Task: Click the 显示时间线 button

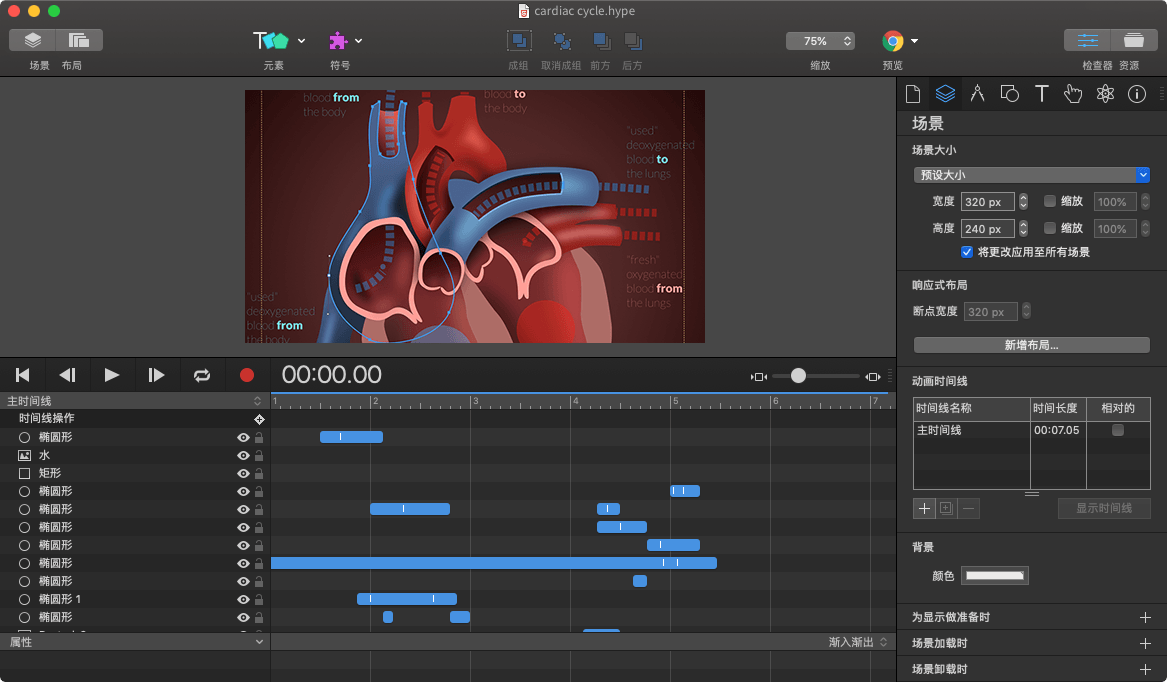Action: (x=1104, y=508)
